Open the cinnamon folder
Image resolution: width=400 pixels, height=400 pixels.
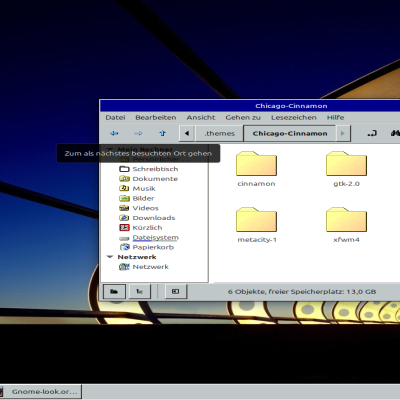256,169
